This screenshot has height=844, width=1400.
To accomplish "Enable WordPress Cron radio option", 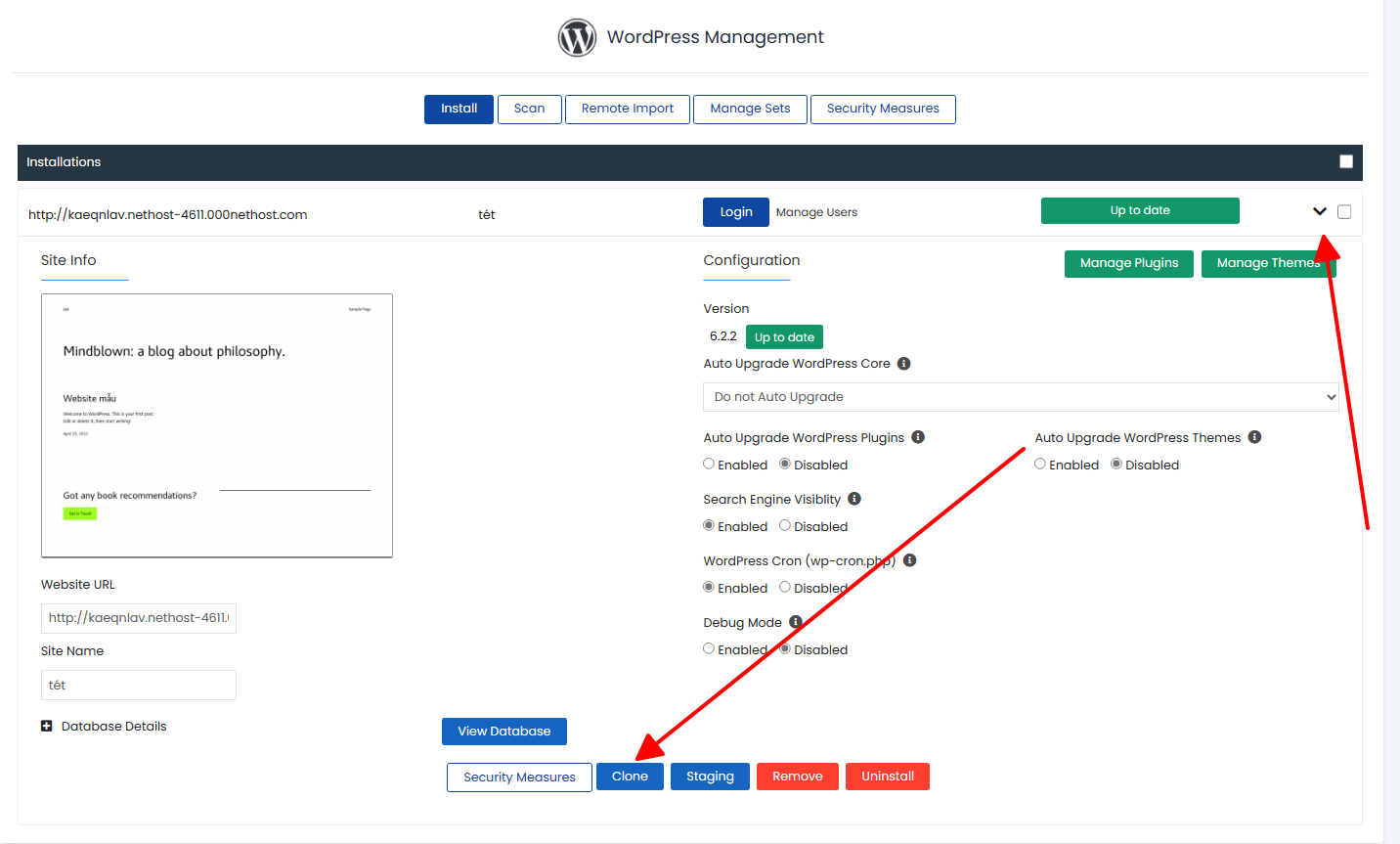I will [x=709, y=587].
